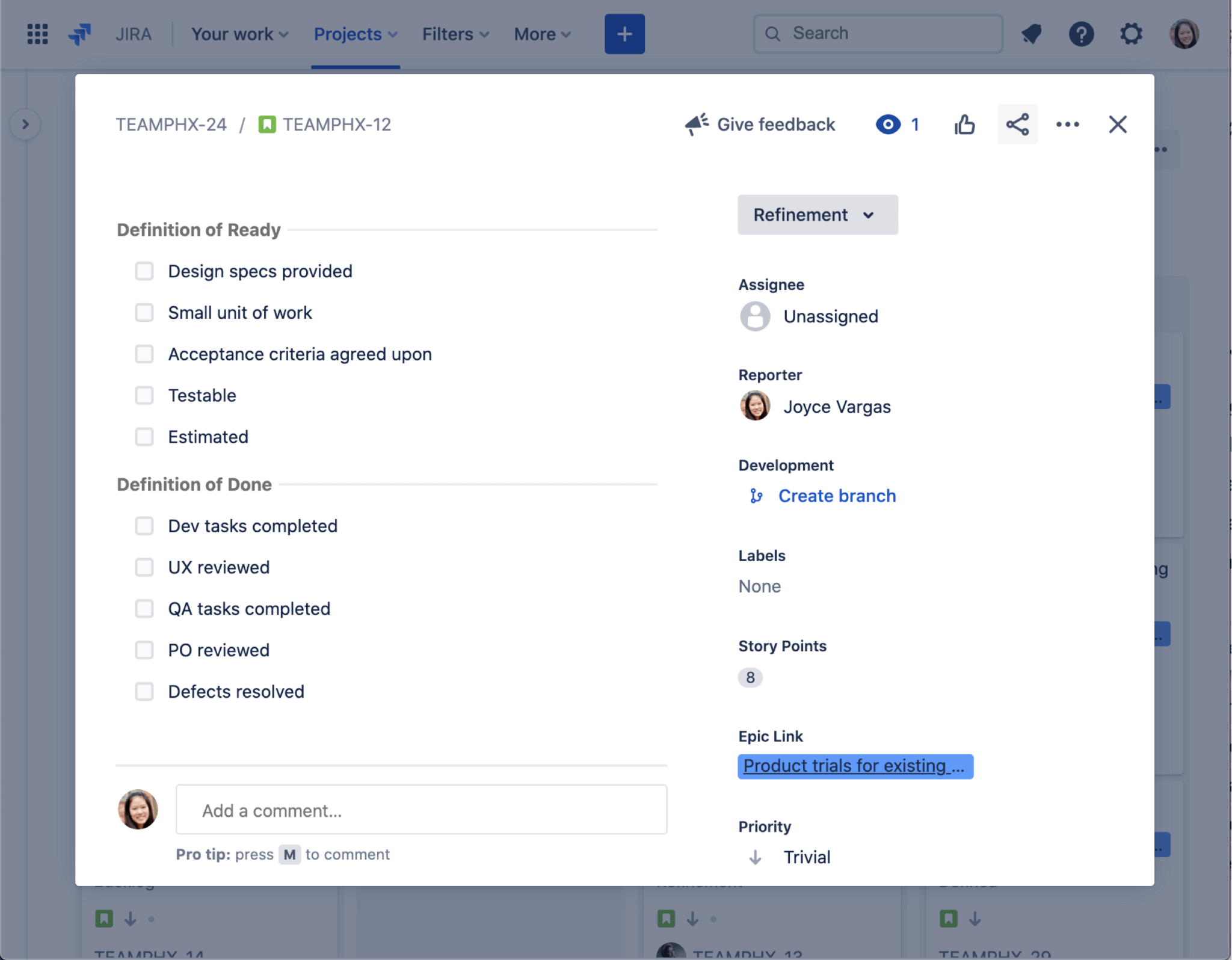Expand the Refinement status dropdown

pos(815,214)
